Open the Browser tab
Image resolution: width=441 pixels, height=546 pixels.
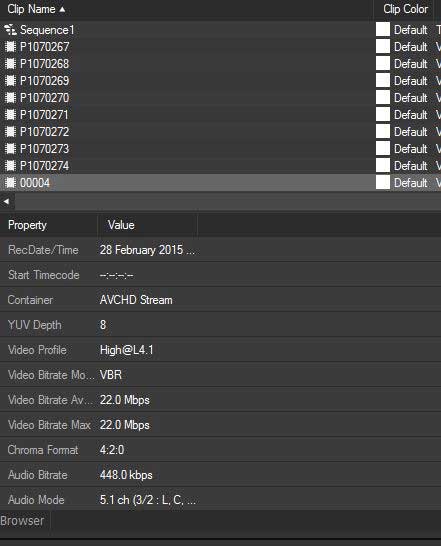pos(22,521)
